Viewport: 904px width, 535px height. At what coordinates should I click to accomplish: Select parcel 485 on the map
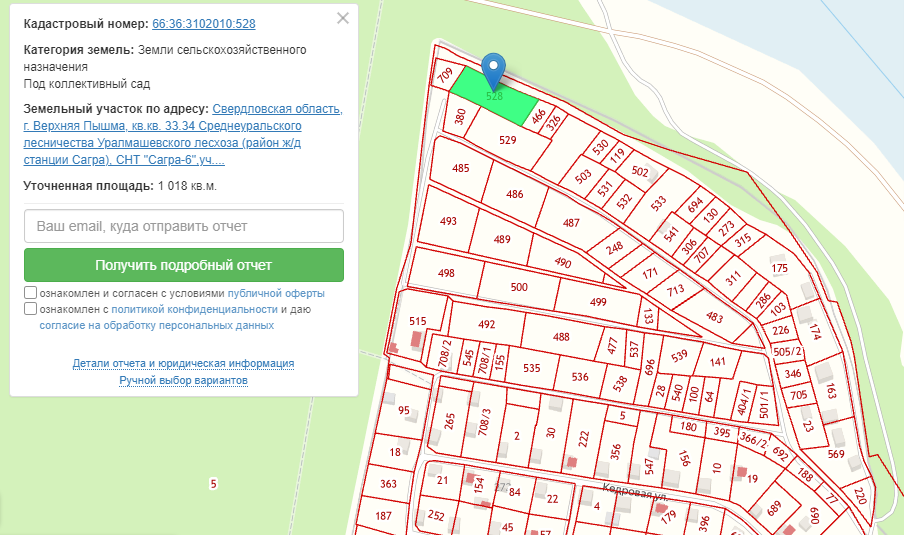(460, 168)
